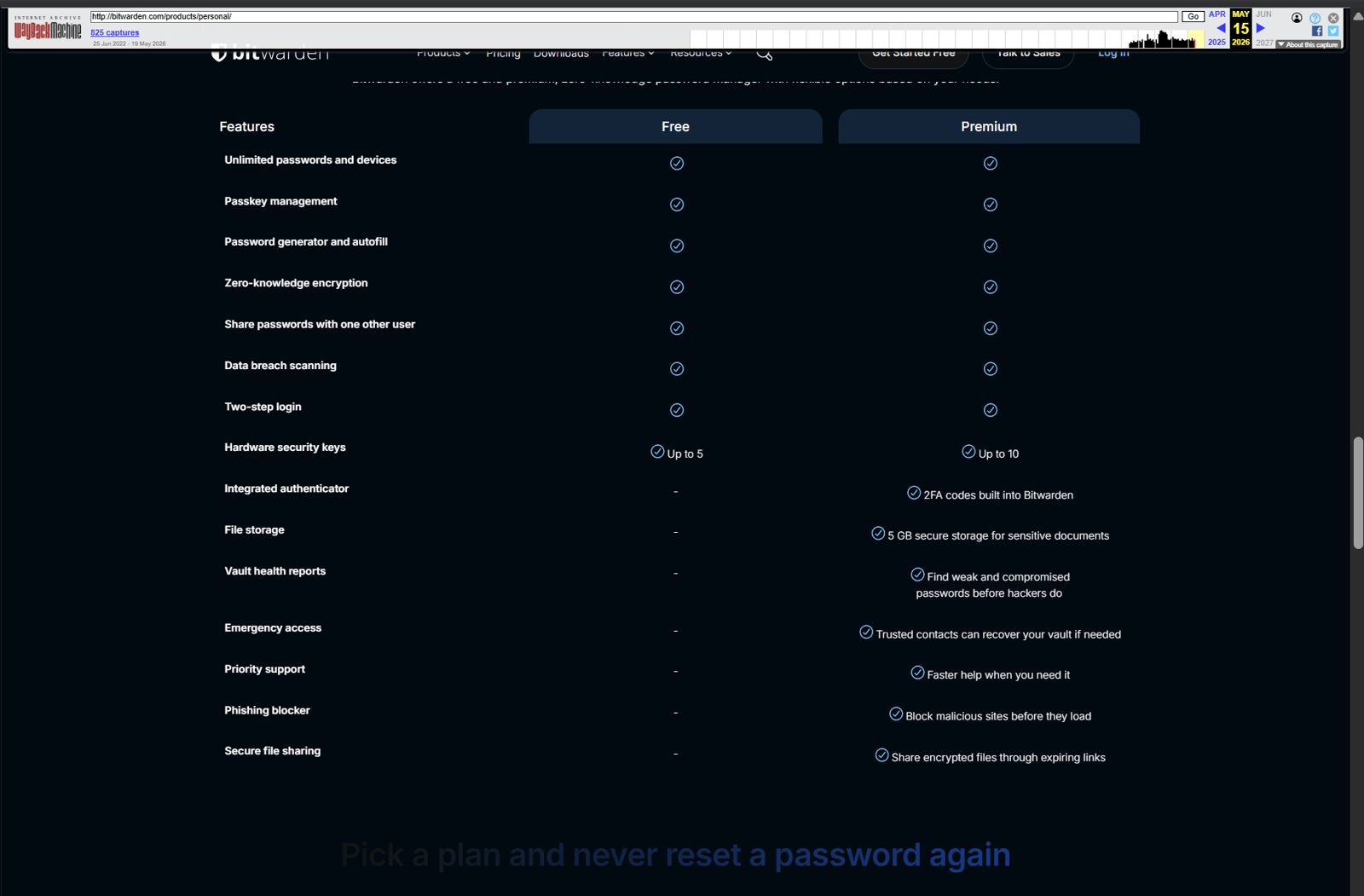Click the Free check for Unlimited passwords and devices
This screenshot has width=1364, height=896.
coord(677,164)
